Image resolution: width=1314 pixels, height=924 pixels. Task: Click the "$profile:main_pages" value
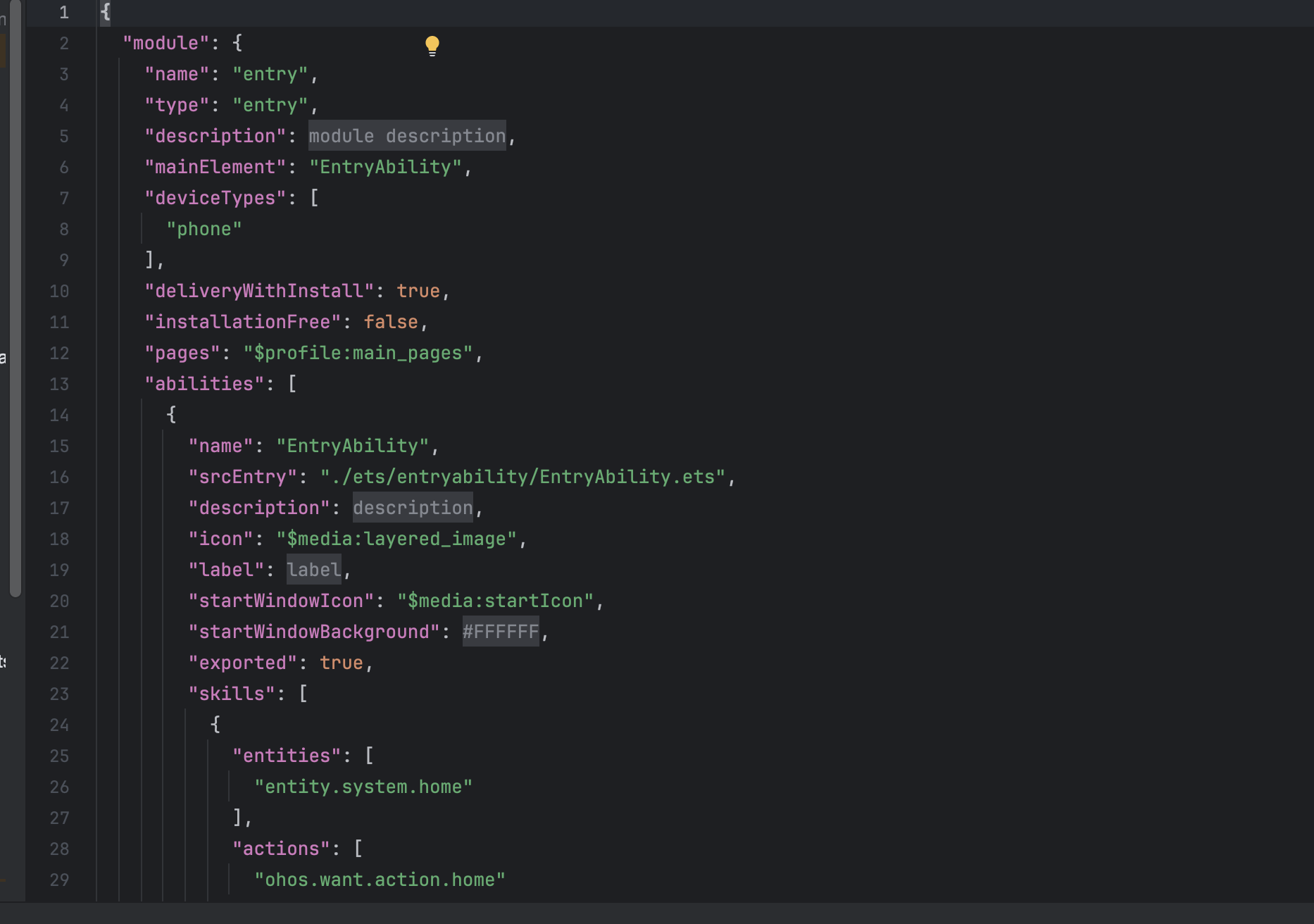(358, 353)
